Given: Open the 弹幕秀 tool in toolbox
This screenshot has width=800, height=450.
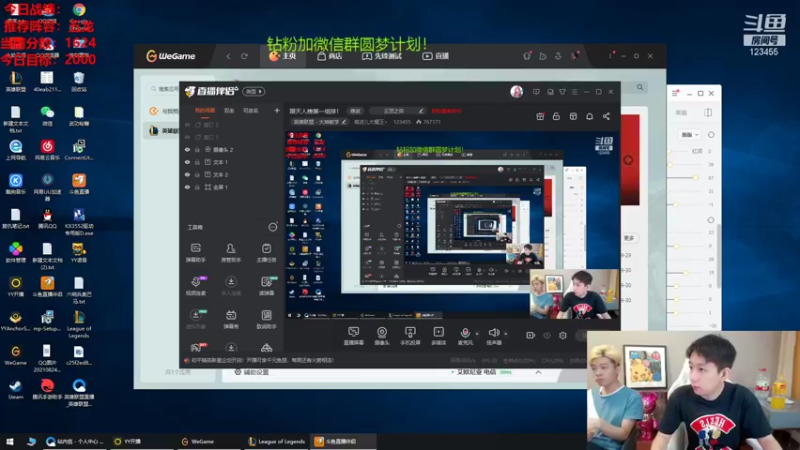Looking at the screenshot, I should [231, 319].
